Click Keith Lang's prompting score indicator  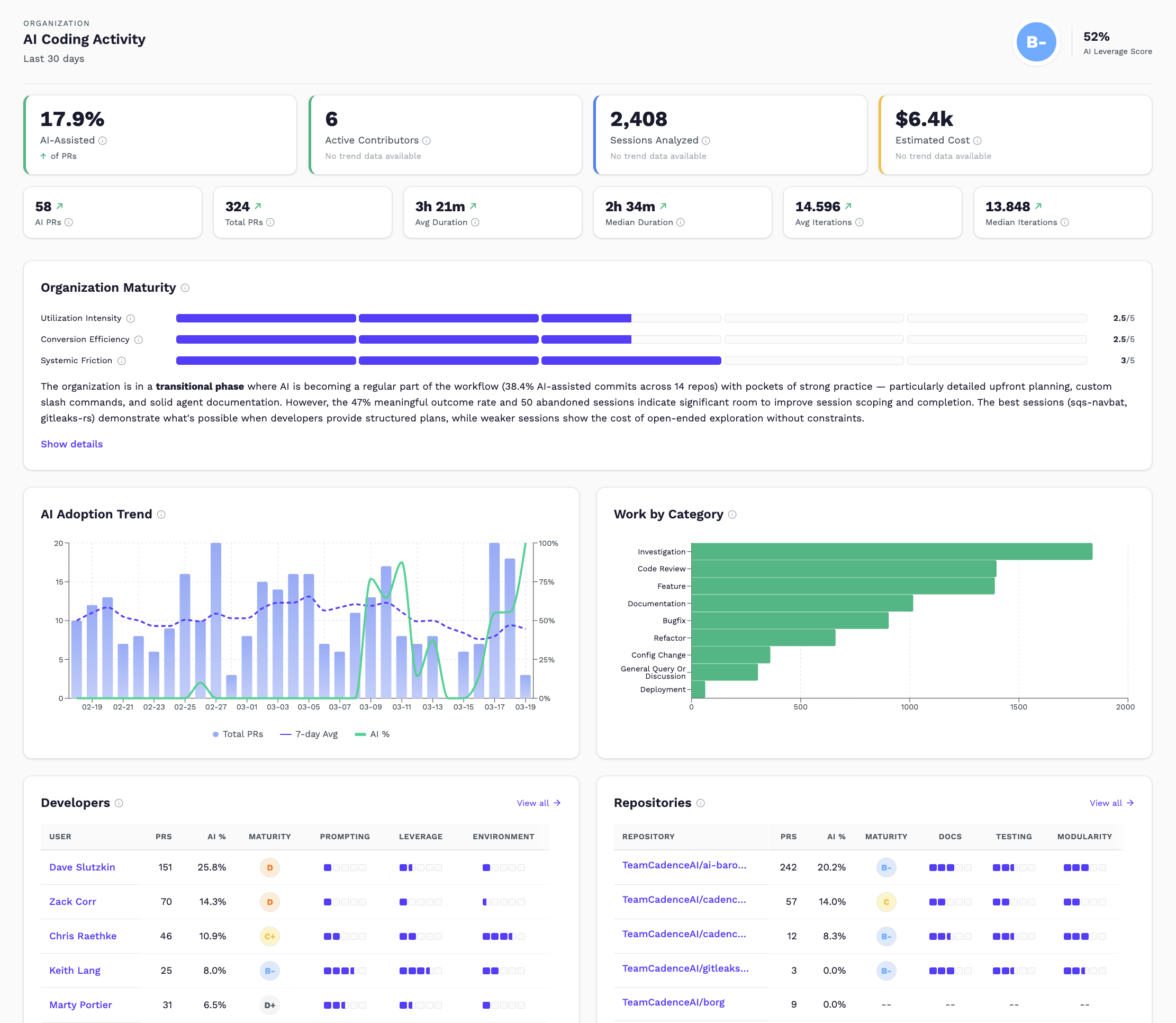[x=345, y=971]
